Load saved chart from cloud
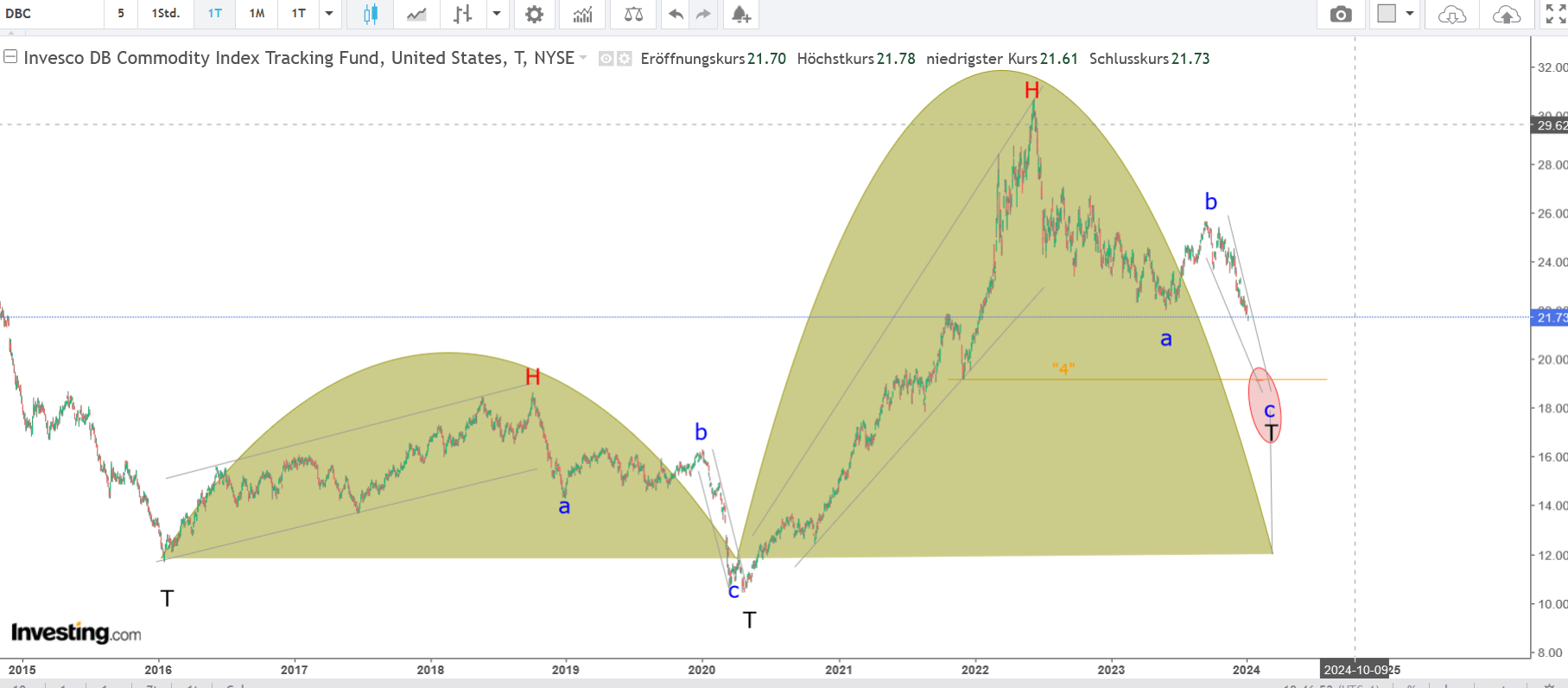The width and height of the screenshot is (1568, 688). (1452, 14)
